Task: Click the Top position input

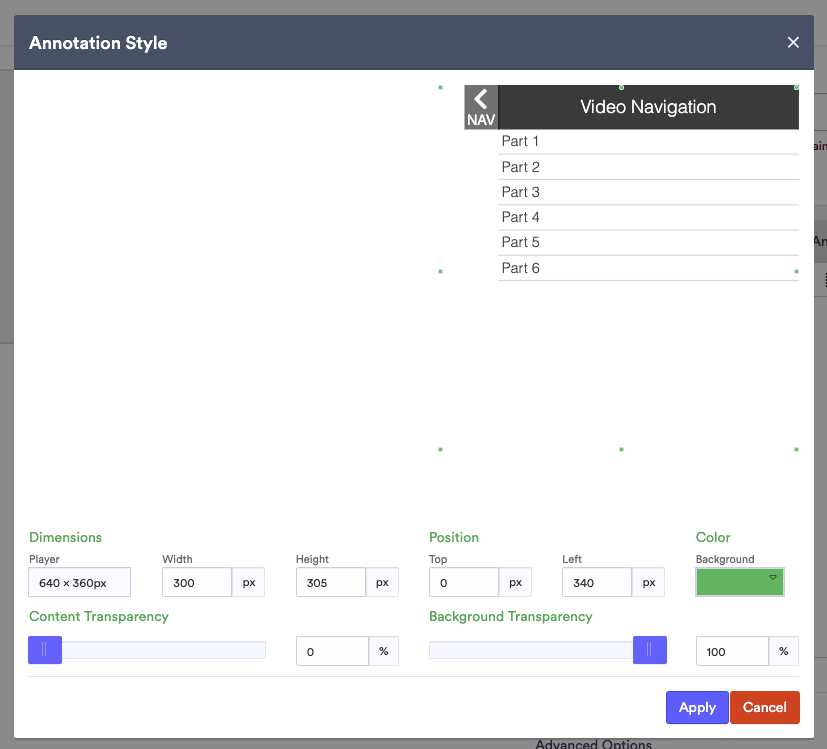Action: (x=463, y=581)
